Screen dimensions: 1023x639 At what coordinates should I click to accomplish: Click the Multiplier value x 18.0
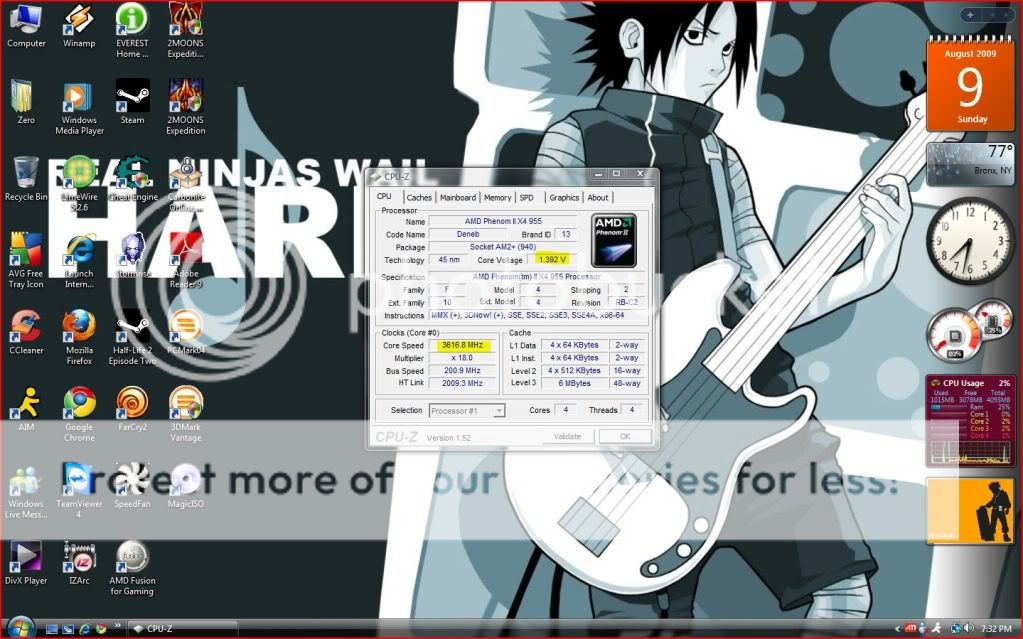point(462,358)
